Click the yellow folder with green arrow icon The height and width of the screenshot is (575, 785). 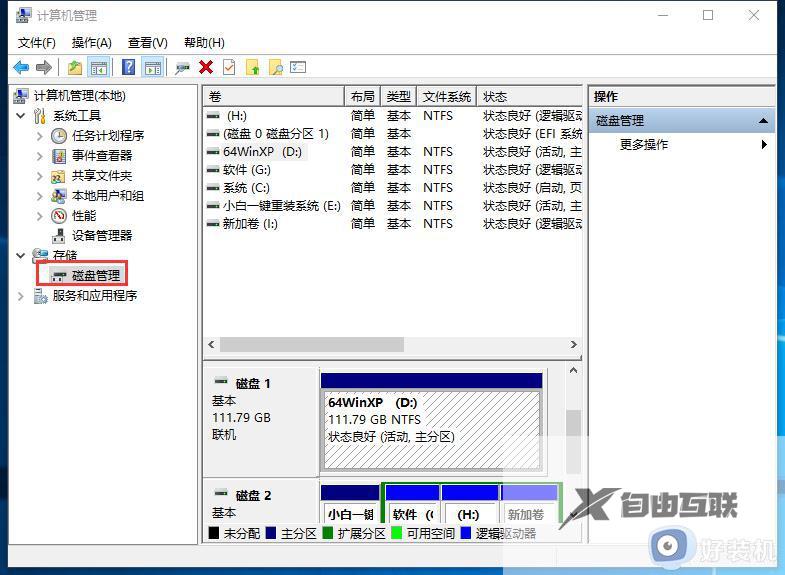pos(253,67)
